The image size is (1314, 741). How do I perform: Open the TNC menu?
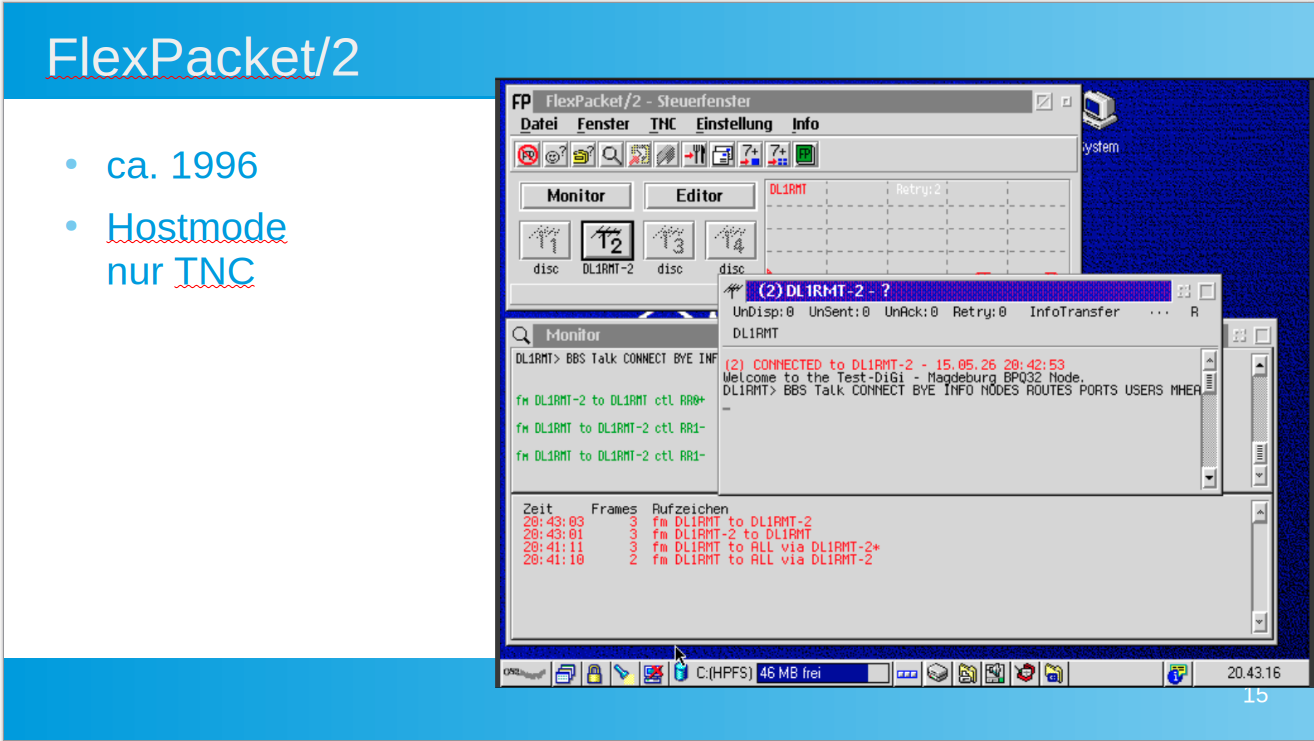coord(663,124)
